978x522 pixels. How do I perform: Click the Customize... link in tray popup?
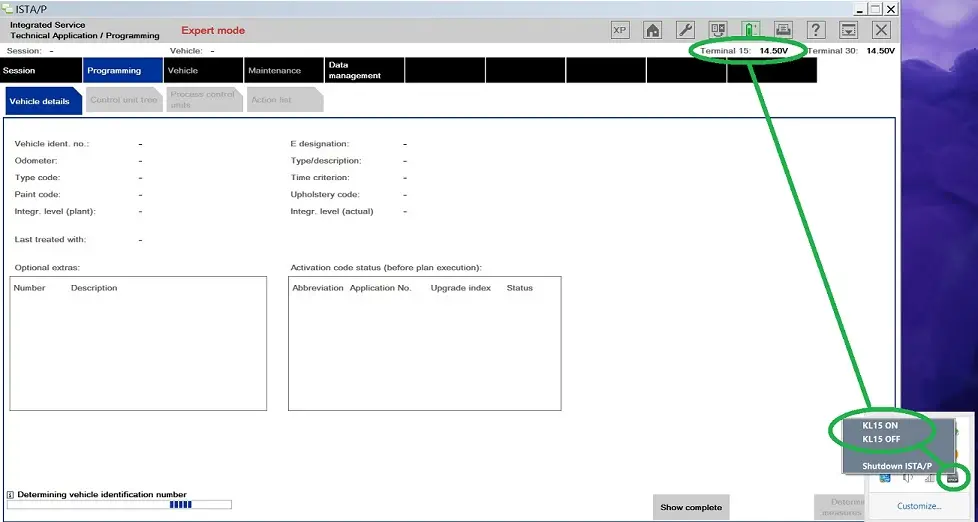[919, 506]
